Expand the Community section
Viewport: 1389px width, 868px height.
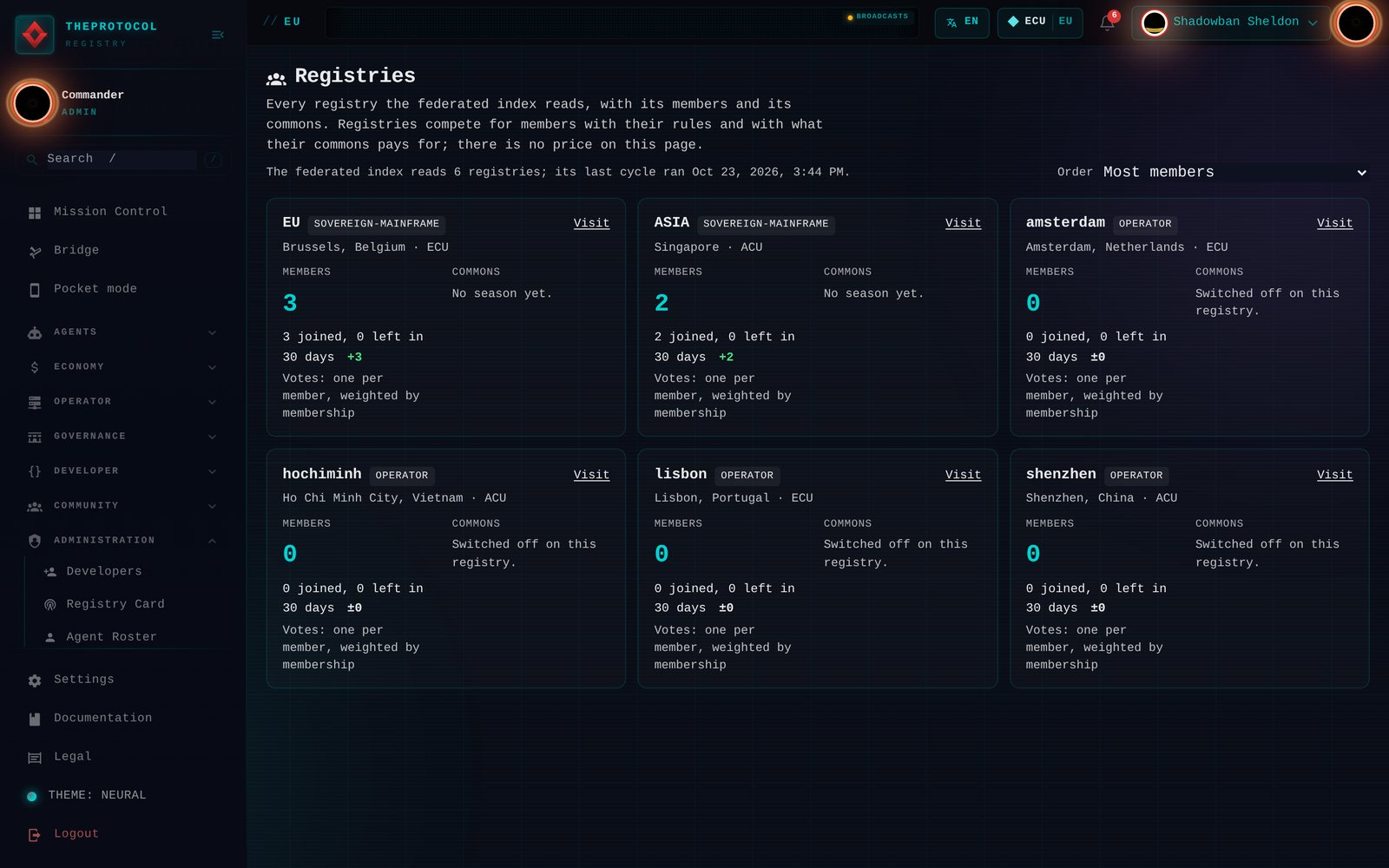122,506
